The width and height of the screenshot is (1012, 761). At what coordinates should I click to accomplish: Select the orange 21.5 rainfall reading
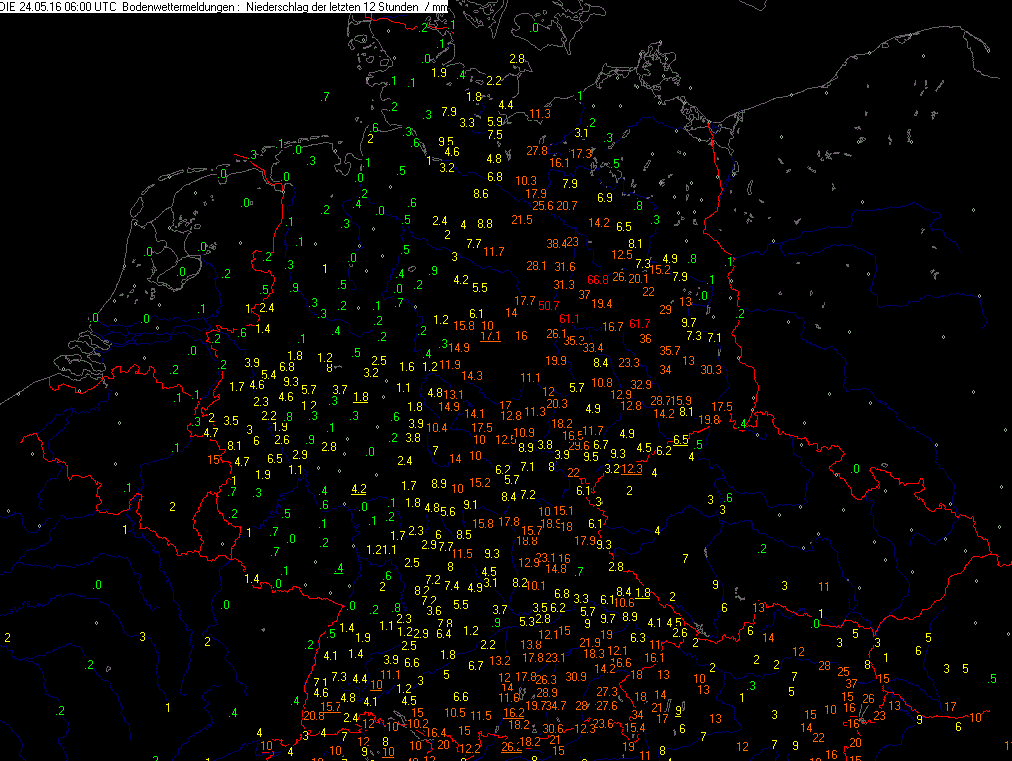522,220
